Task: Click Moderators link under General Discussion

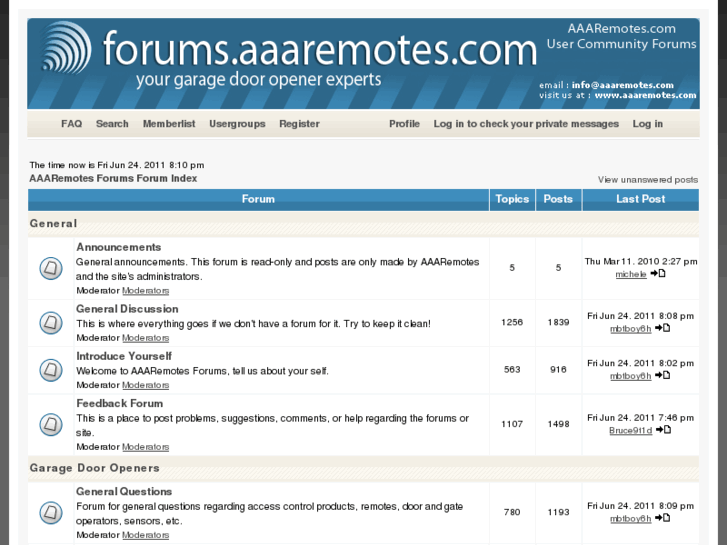Action: tap(146, 338)
